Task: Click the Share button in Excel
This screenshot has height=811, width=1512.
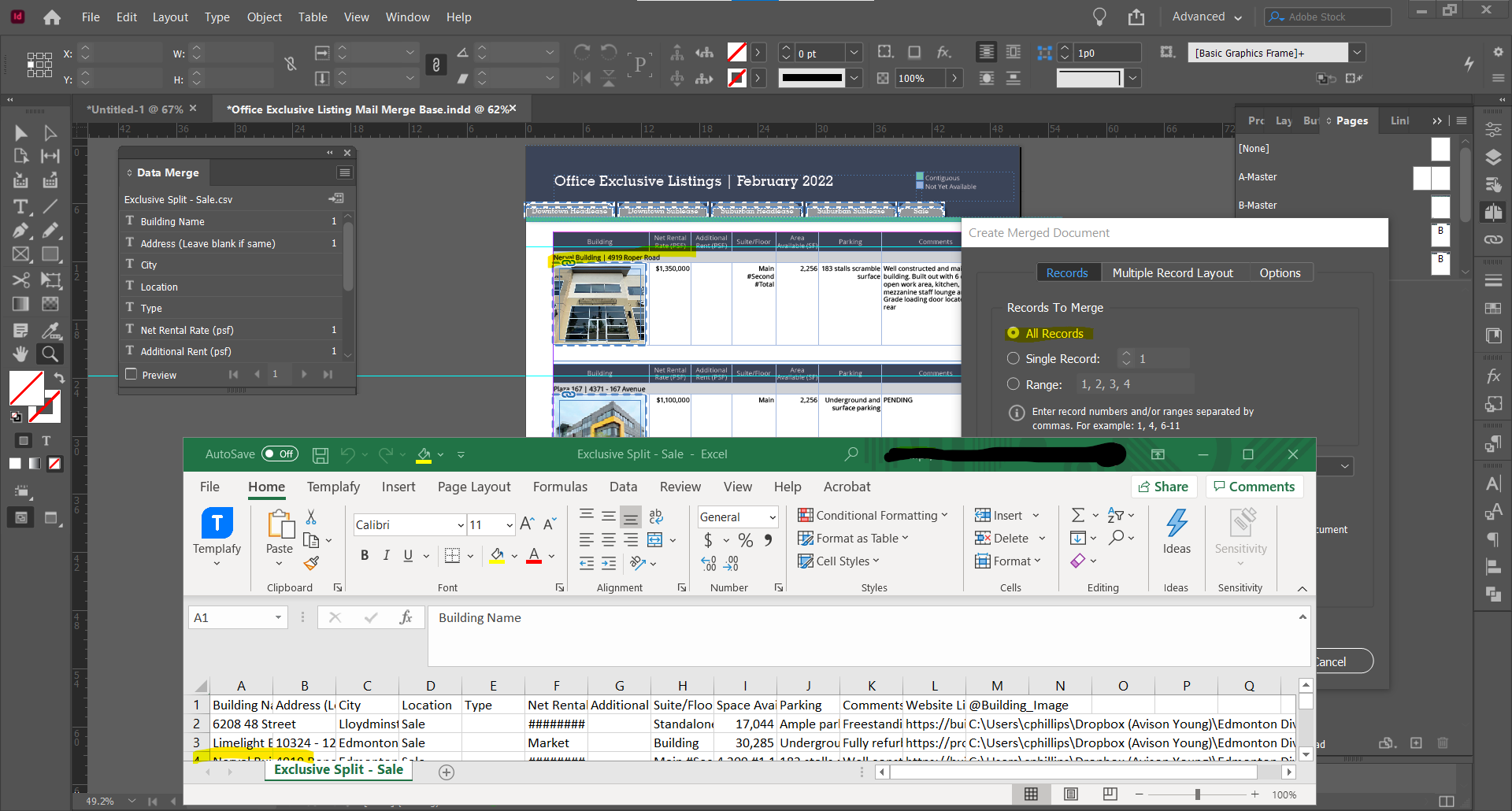Action: (1164, 487)
